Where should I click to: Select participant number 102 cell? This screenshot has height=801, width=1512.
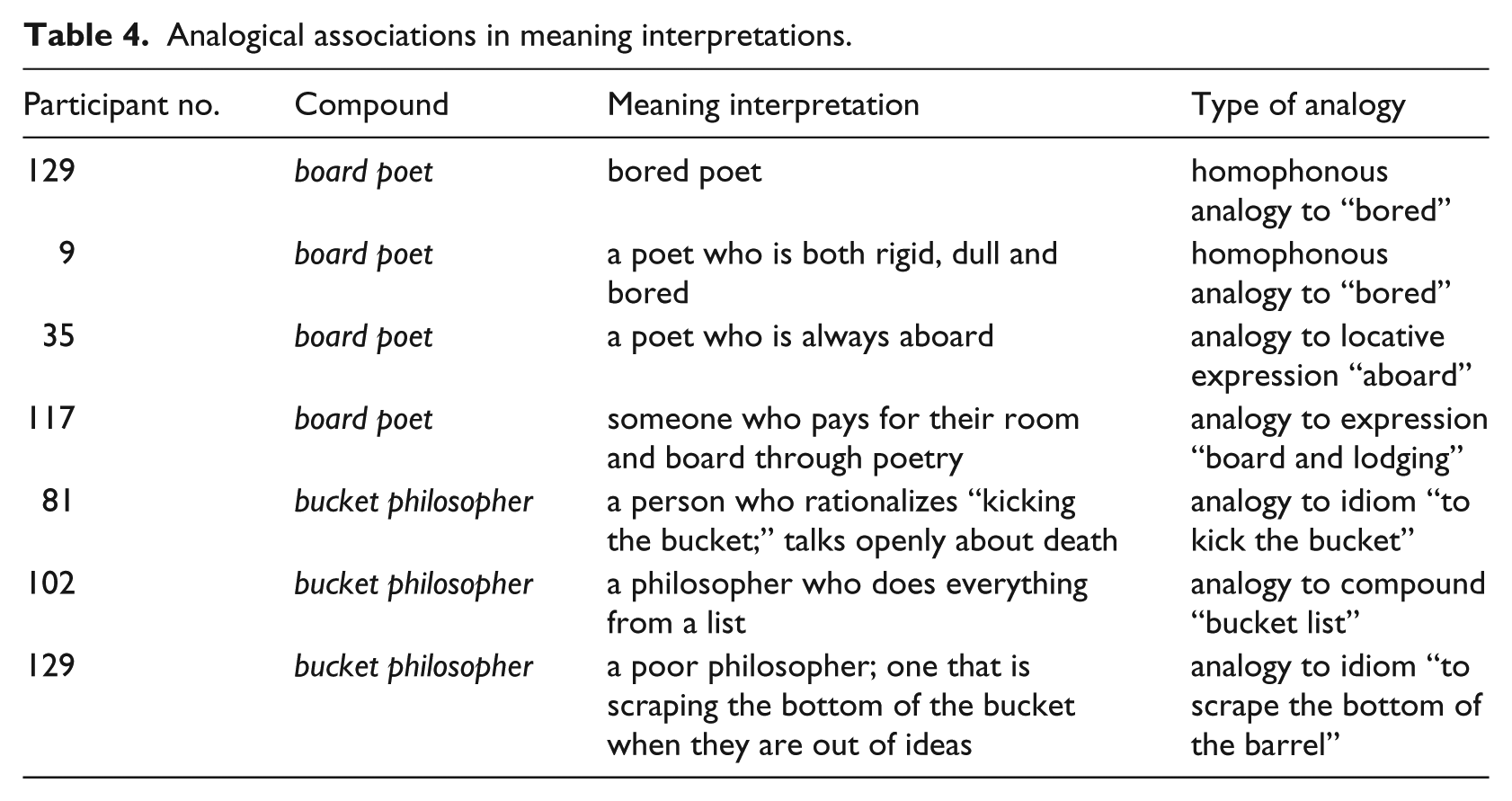pyautogui.click(x=49, y=583)
